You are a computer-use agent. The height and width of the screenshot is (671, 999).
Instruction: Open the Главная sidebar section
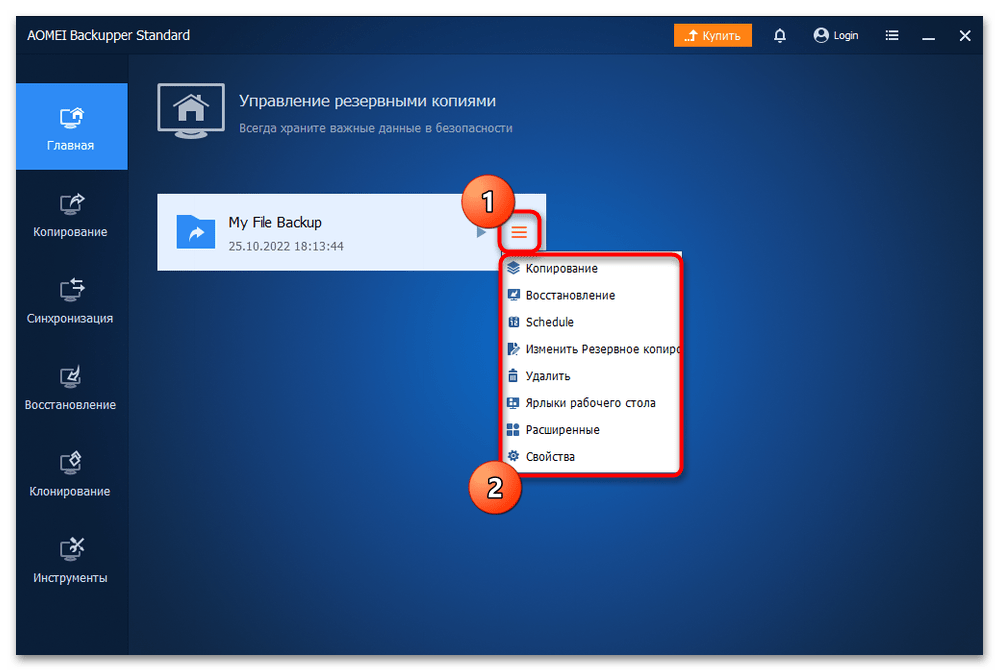71,127
